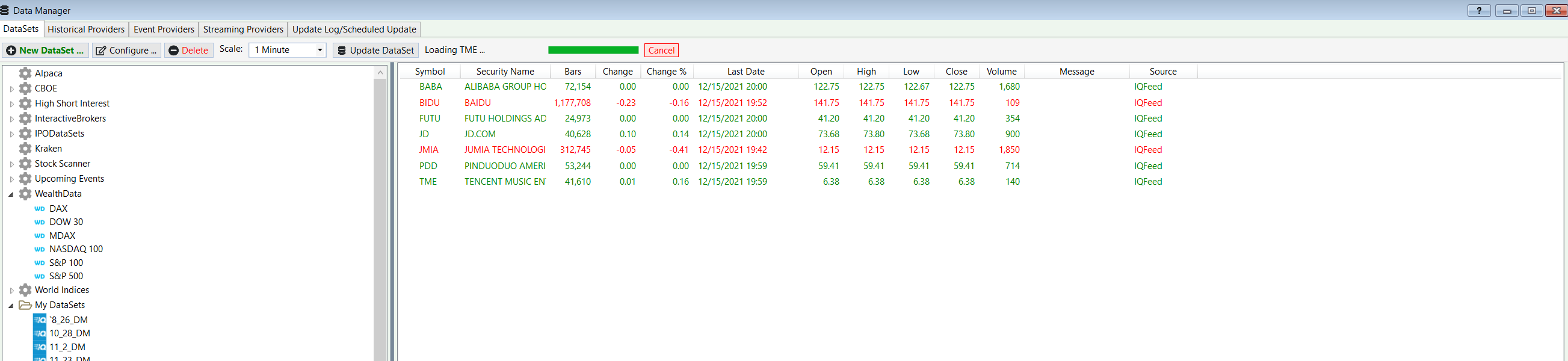1568x361 pixels.
Task: Click the New DataSet button
Action: click(x=46, y=51)
